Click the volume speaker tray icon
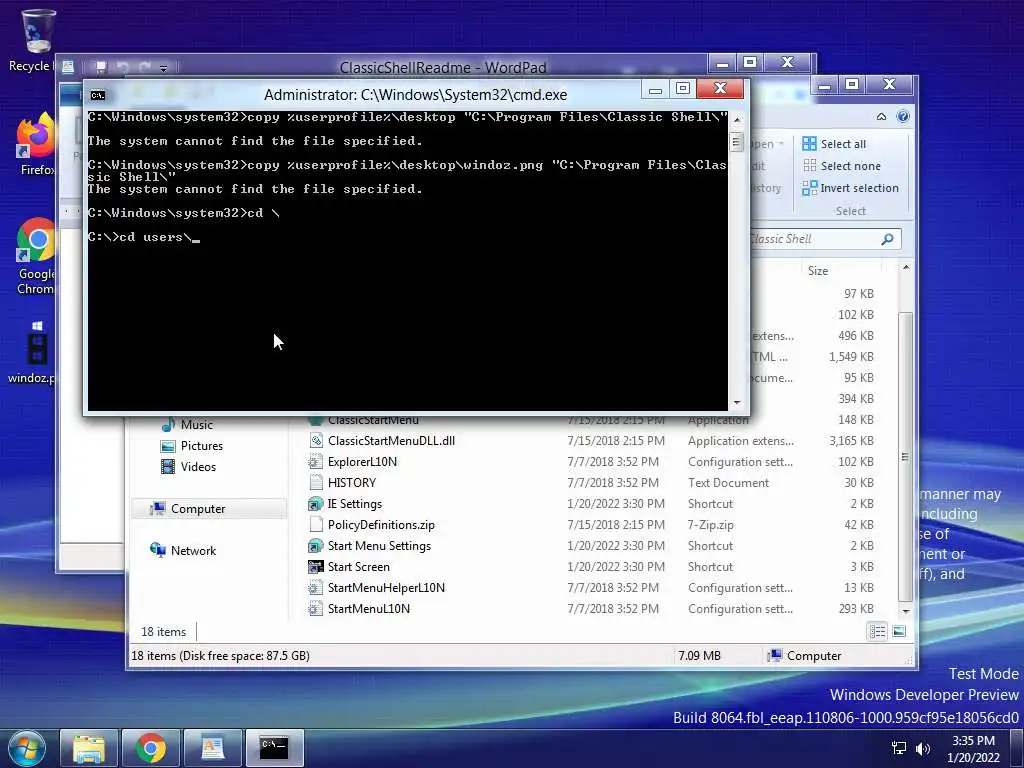1024x768 pixels. tap(923, 749)
